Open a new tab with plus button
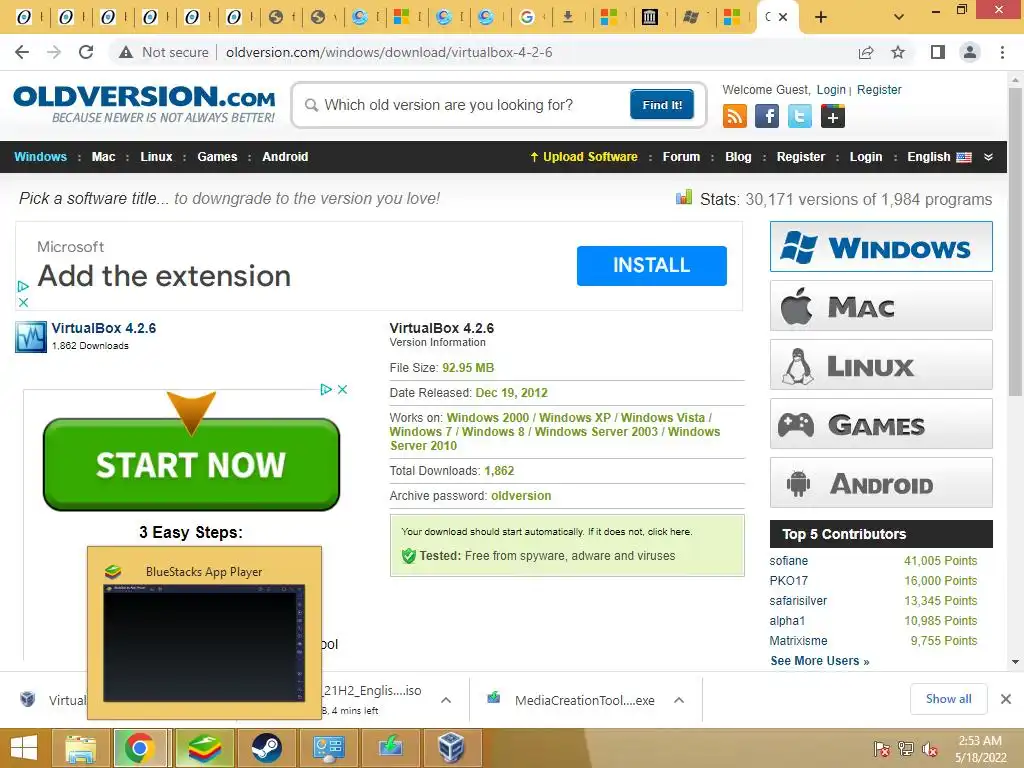 click(x=821, y=17)
